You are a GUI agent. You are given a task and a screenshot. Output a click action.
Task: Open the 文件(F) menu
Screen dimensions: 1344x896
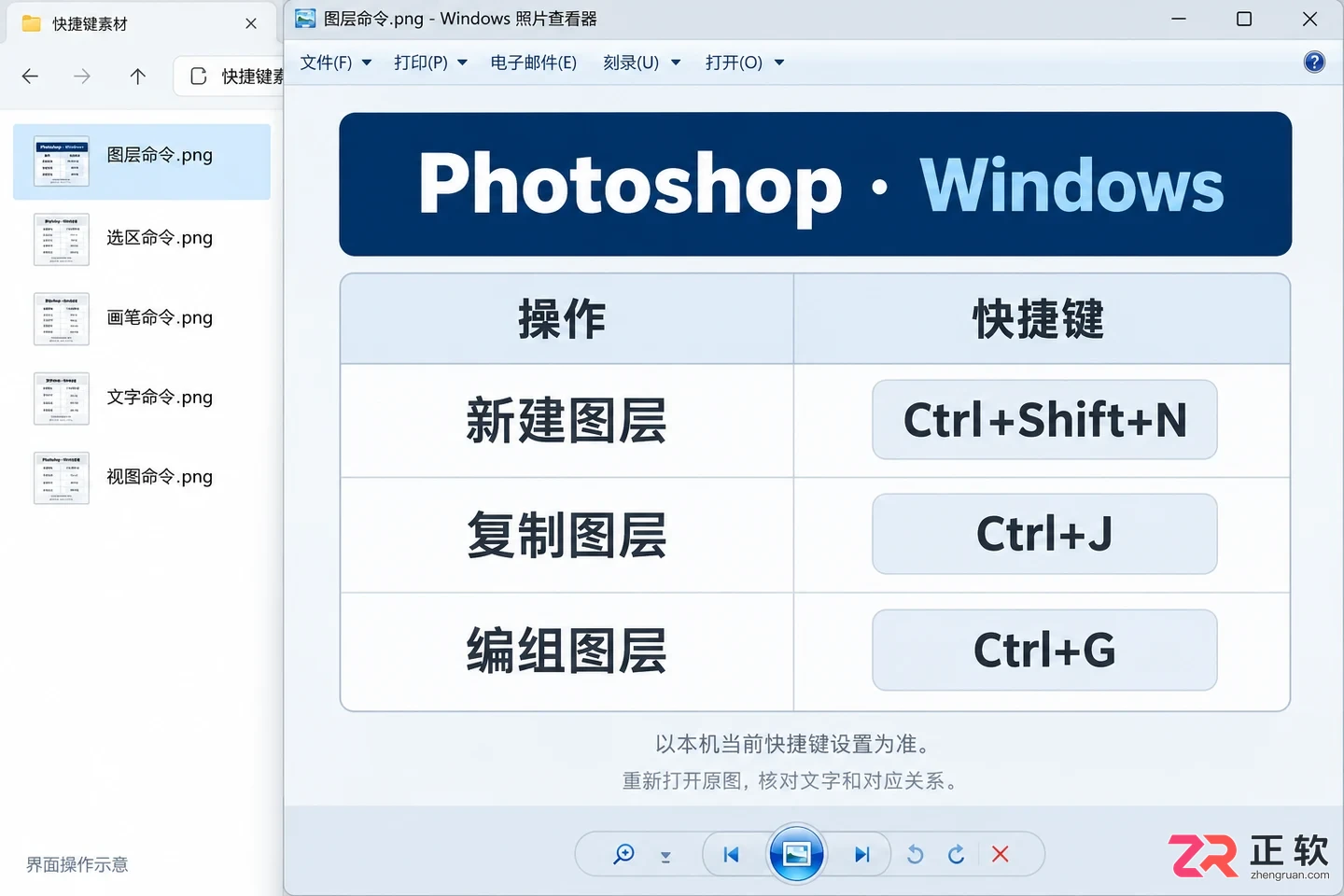click(x=326, y=63)
